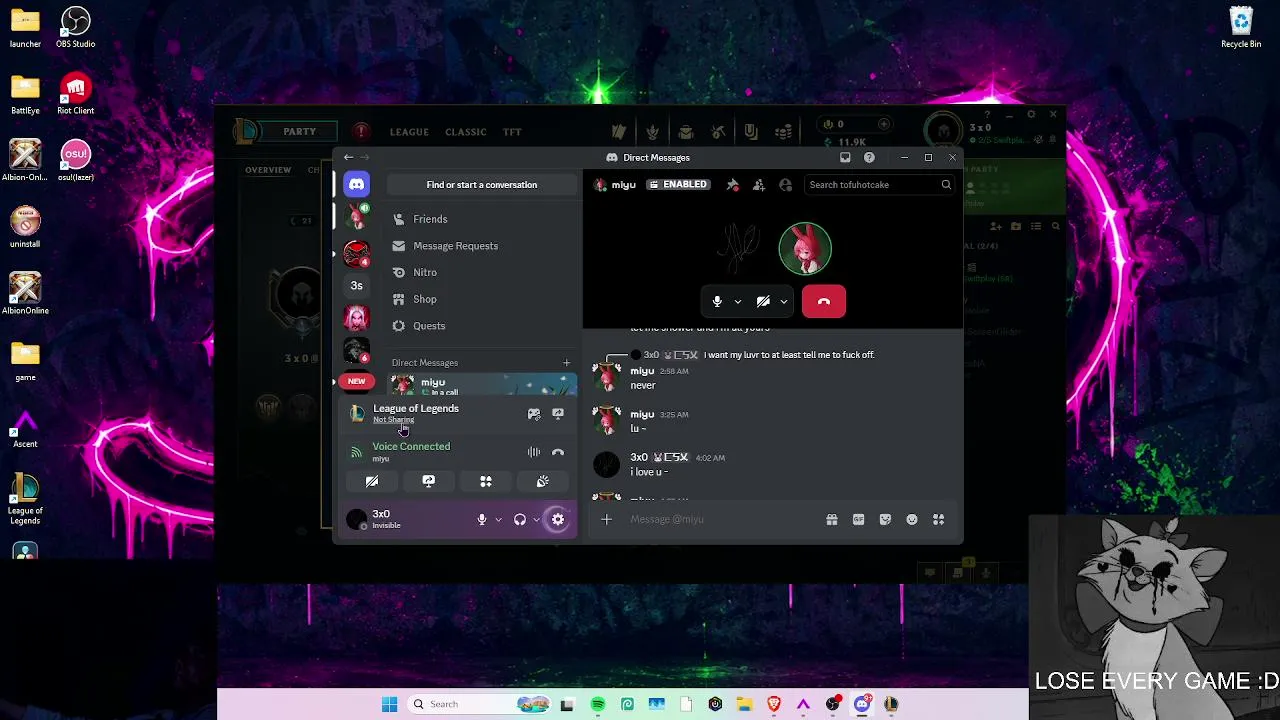Open camera options arrow in call panel

pos(784,301)
